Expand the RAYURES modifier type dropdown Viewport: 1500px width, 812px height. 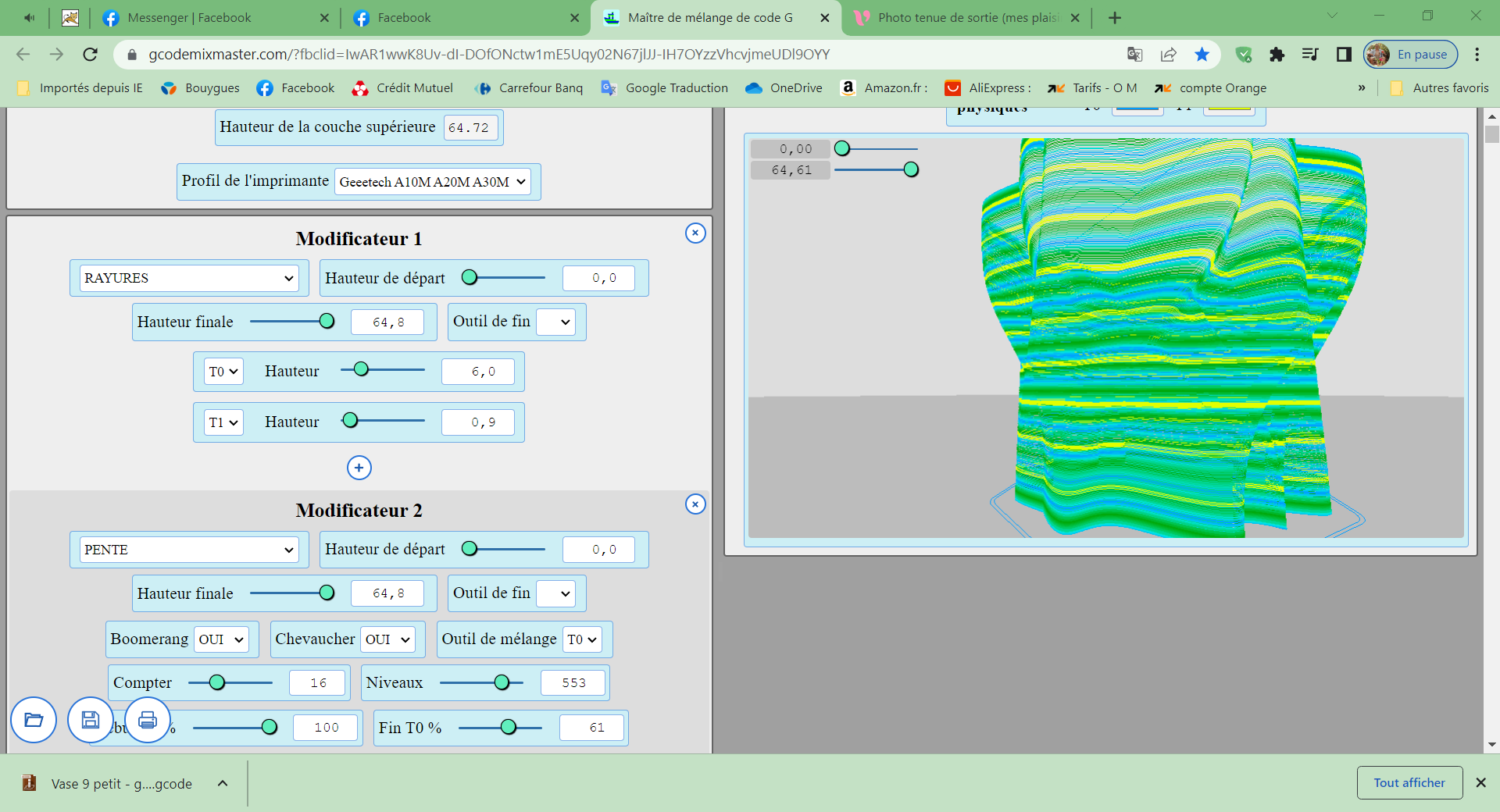(189, 278)
